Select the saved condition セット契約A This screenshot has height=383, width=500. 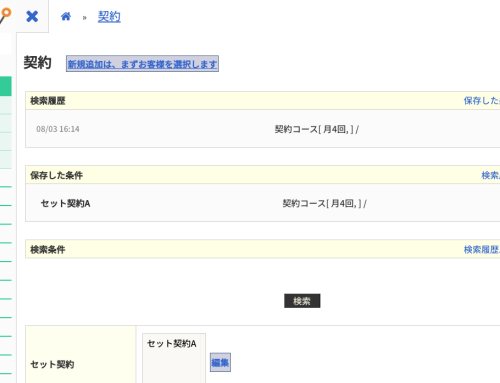click(65, 203)
